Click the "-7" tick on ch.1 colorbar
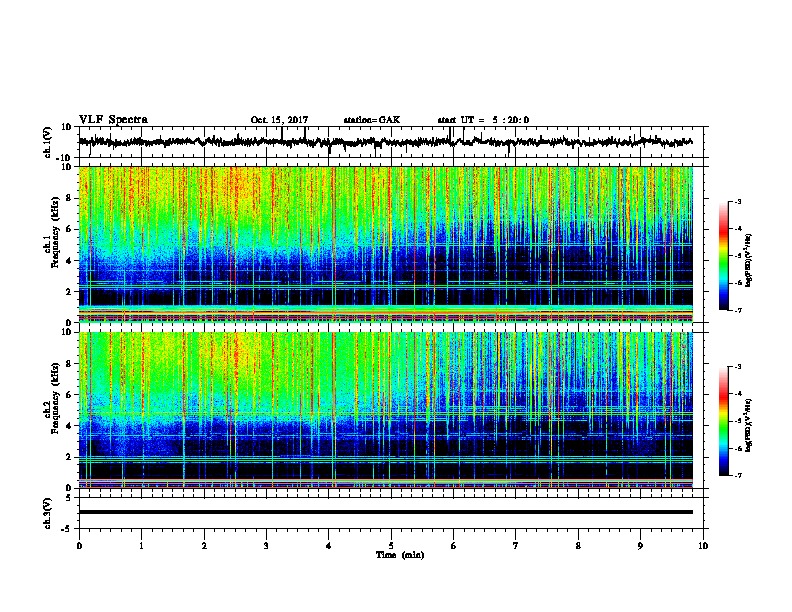Image resolution: width=792 pixels, height=612 pixels. pyautogui.click(x=737, y=310)
